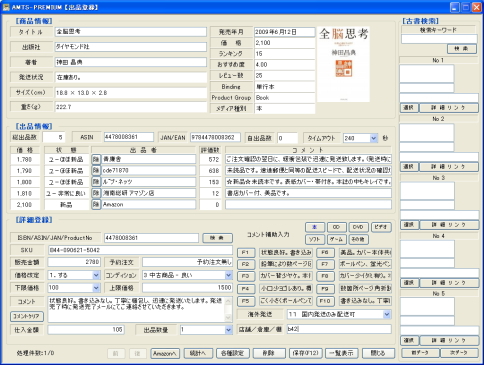Screen dimensions: 484x365
Task: Click the F7 comment shortcut button
Action: click(x=325, y=265)
